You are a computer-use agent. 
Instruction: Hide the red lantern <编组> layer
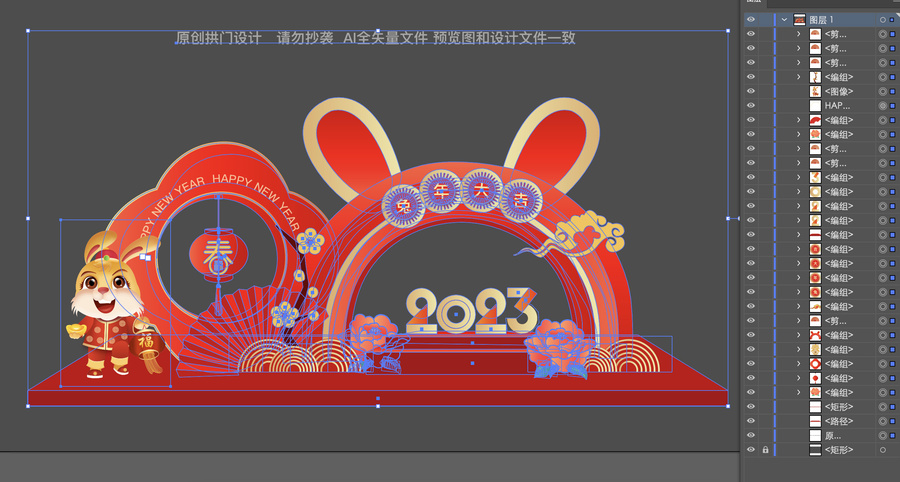click(x=751, y=378)
